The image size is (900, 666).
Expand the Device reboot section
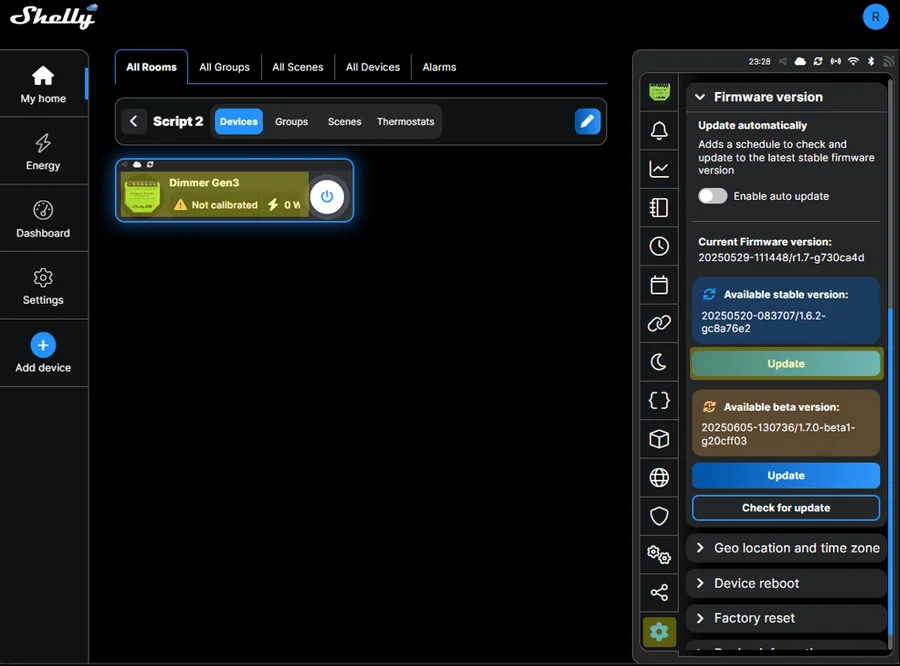pyautogui.click(x=786, y=583)
